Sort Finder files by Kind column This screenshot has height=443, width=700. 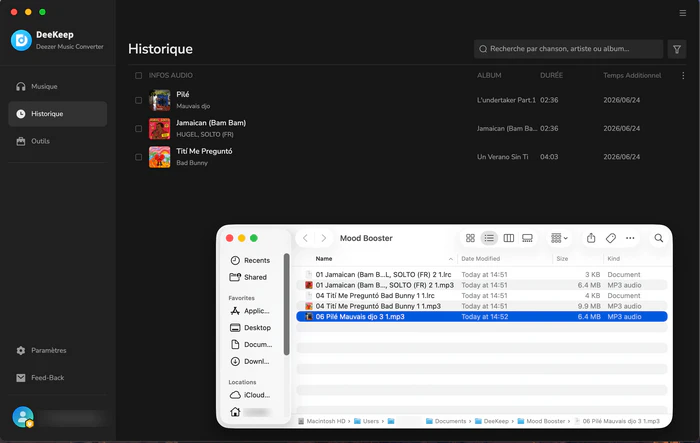[613, 259]
